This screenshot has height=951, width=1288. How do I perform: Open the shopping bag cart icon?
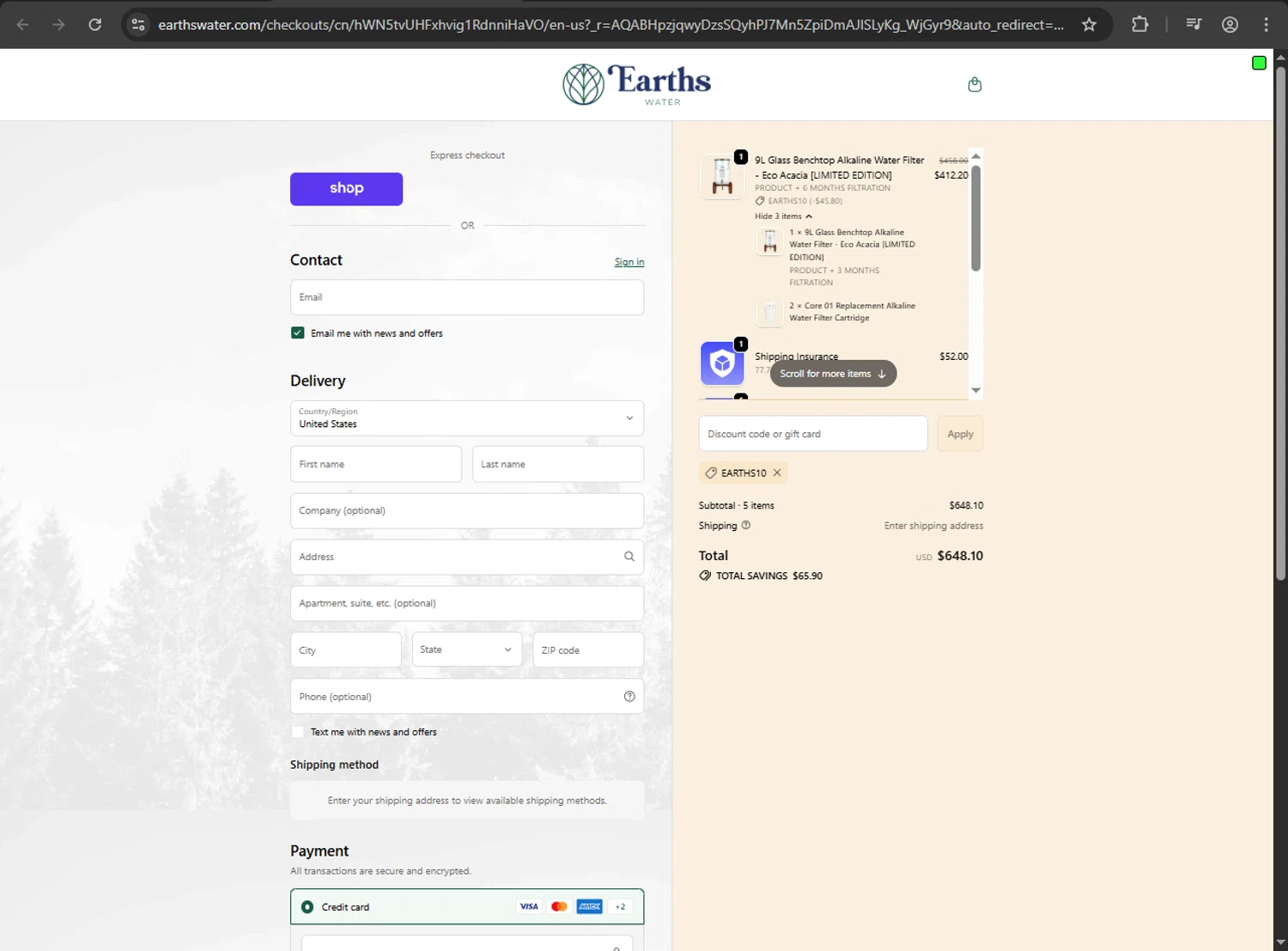point(975,84)
